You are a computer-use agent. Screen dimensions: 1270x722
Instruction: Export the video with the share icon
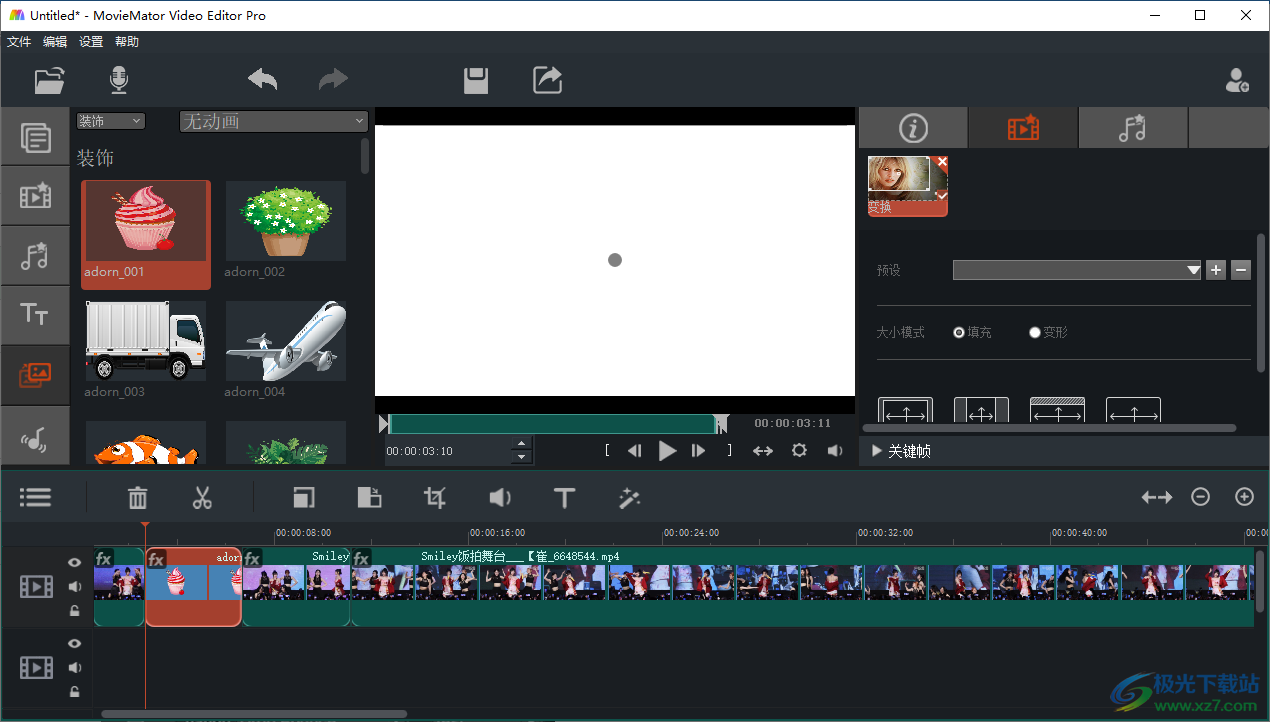547,80
